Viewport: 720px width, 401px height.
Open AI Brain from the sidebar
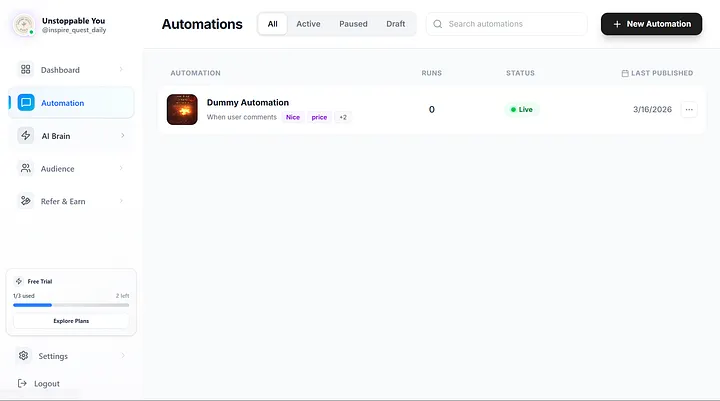click(x=71, y=136)
